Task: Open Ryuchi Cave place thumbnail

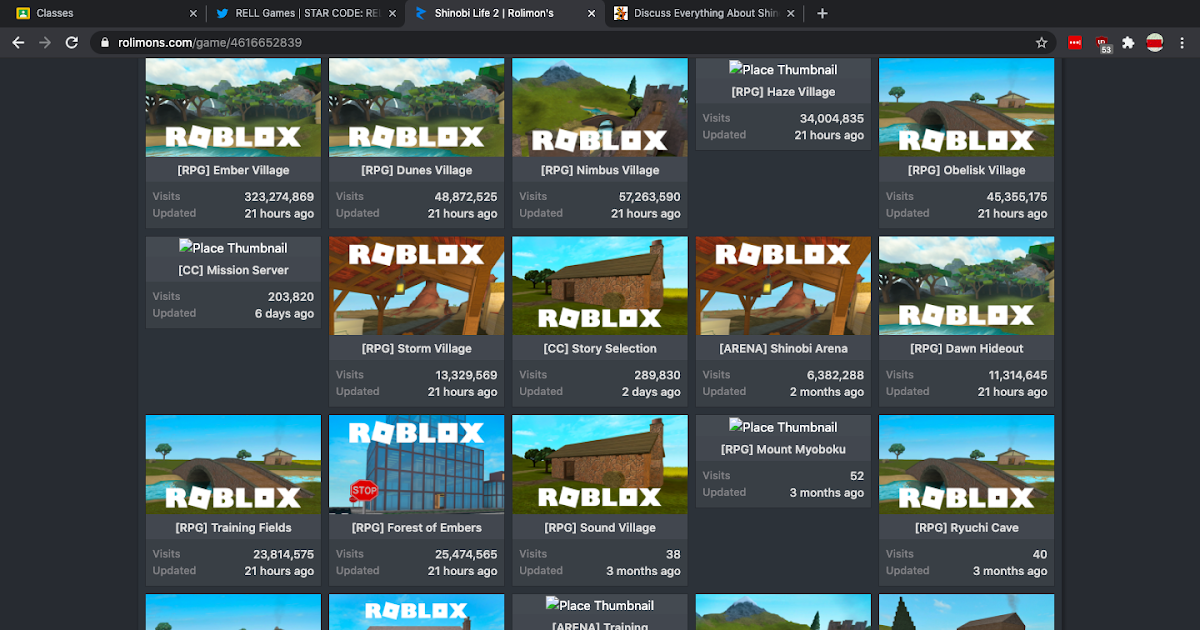Action: click(x=966, y=465)
